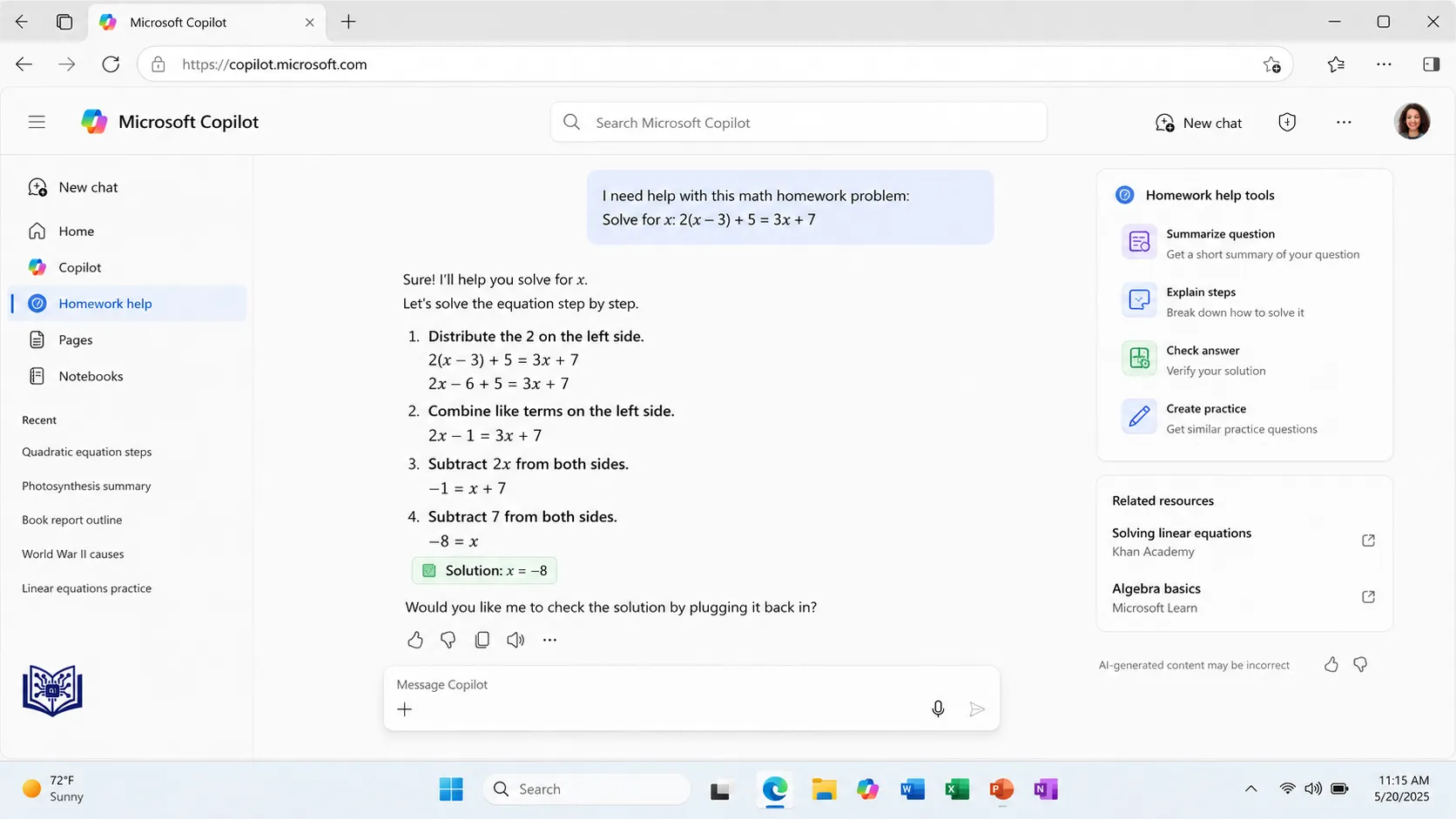Use the Check answer tool
The image size is (1456, 819).
click(1244, 359)
